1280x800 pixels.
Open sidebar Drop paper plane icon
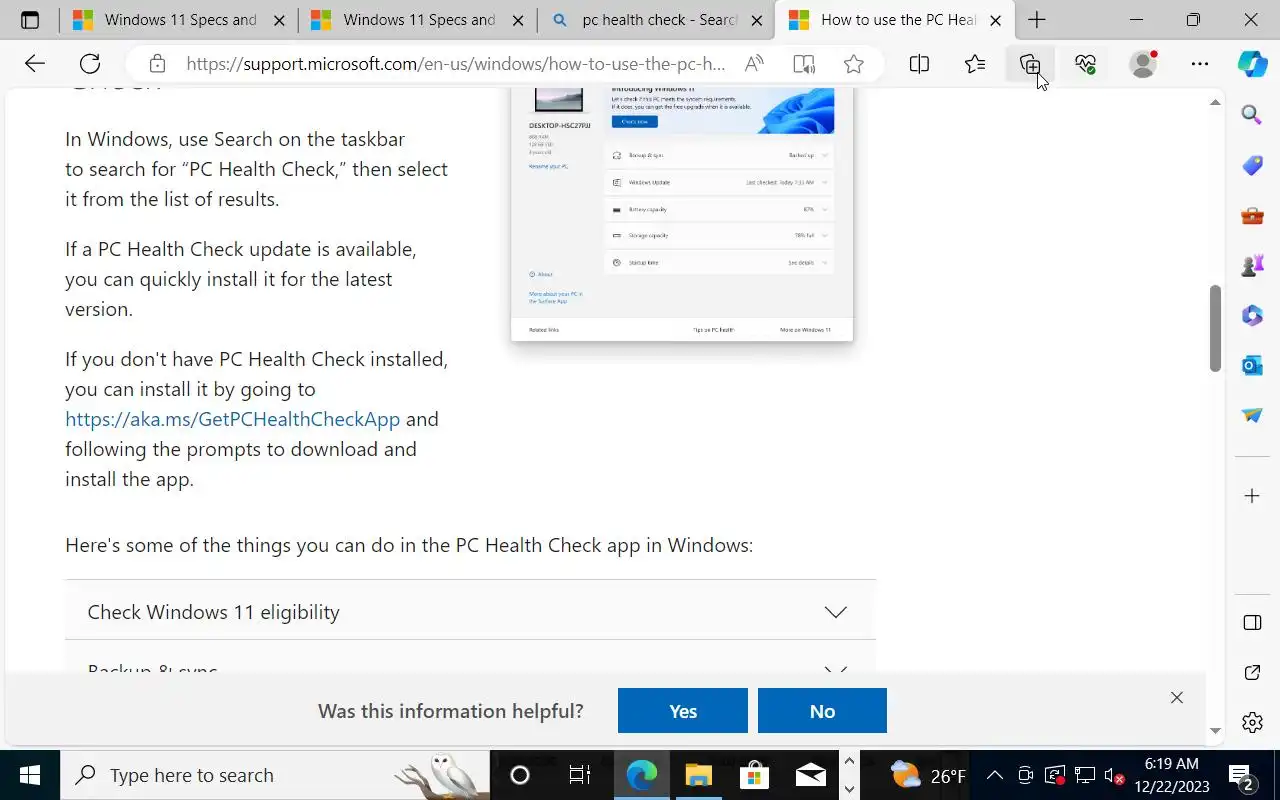1252,415
